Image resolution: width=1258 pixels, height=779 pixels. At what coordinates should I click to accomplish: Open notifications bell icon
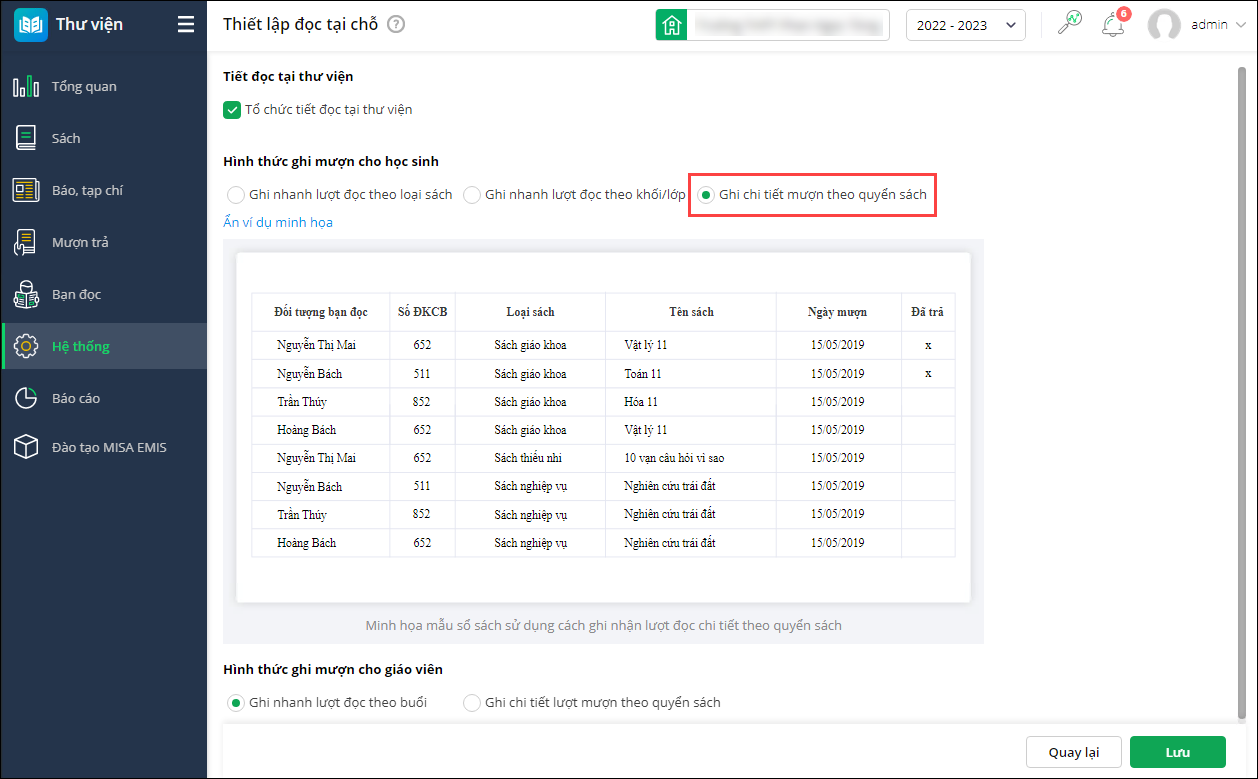[x=1112, y=25]
